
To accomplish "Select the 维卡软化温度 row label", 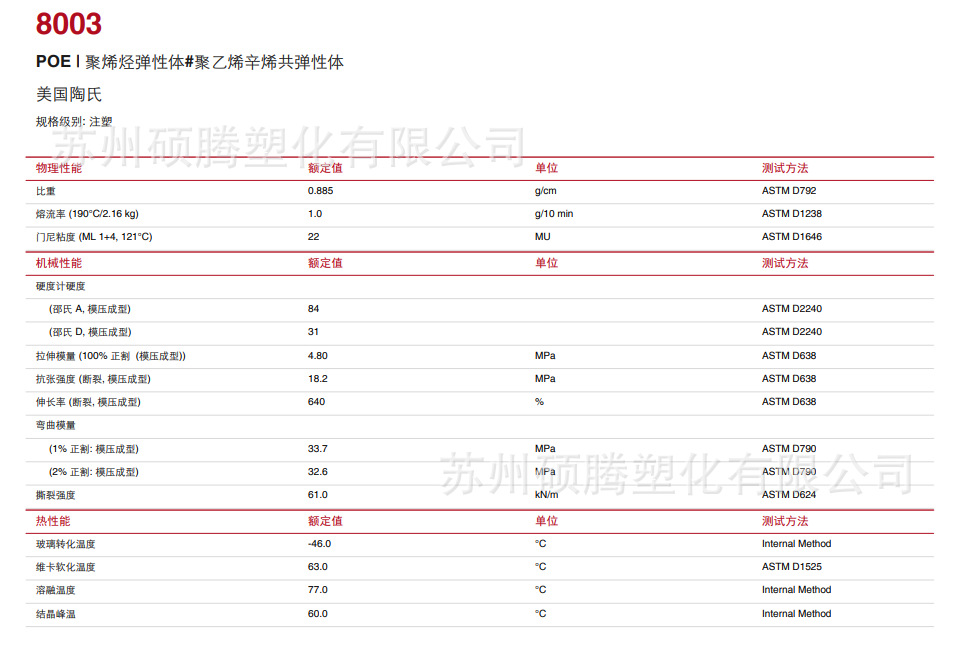I will click(65, 567).
